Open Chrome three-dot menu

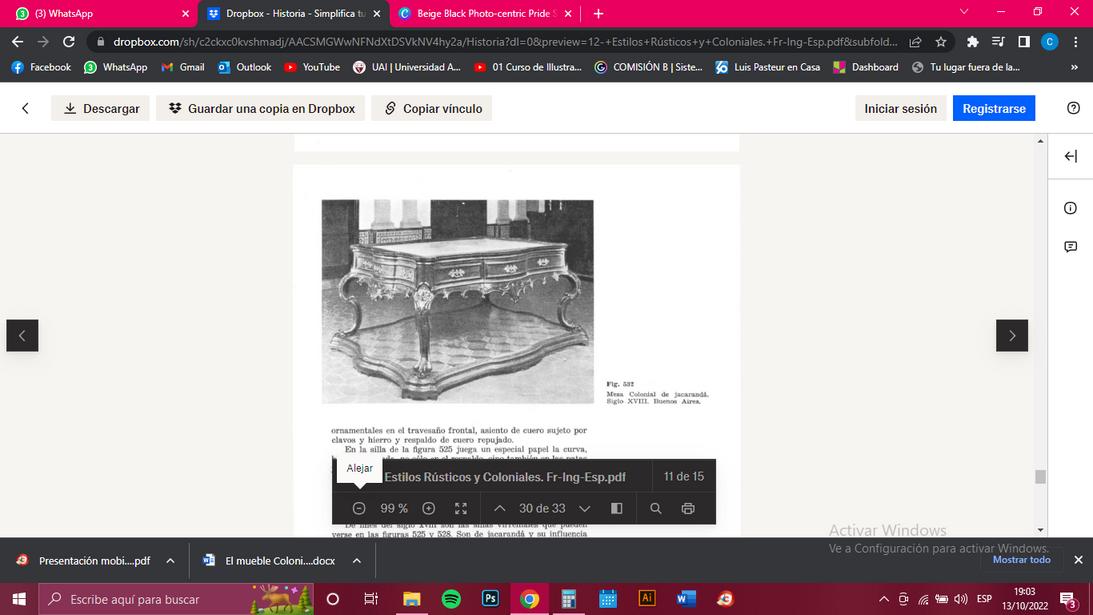coord(1076,42)
